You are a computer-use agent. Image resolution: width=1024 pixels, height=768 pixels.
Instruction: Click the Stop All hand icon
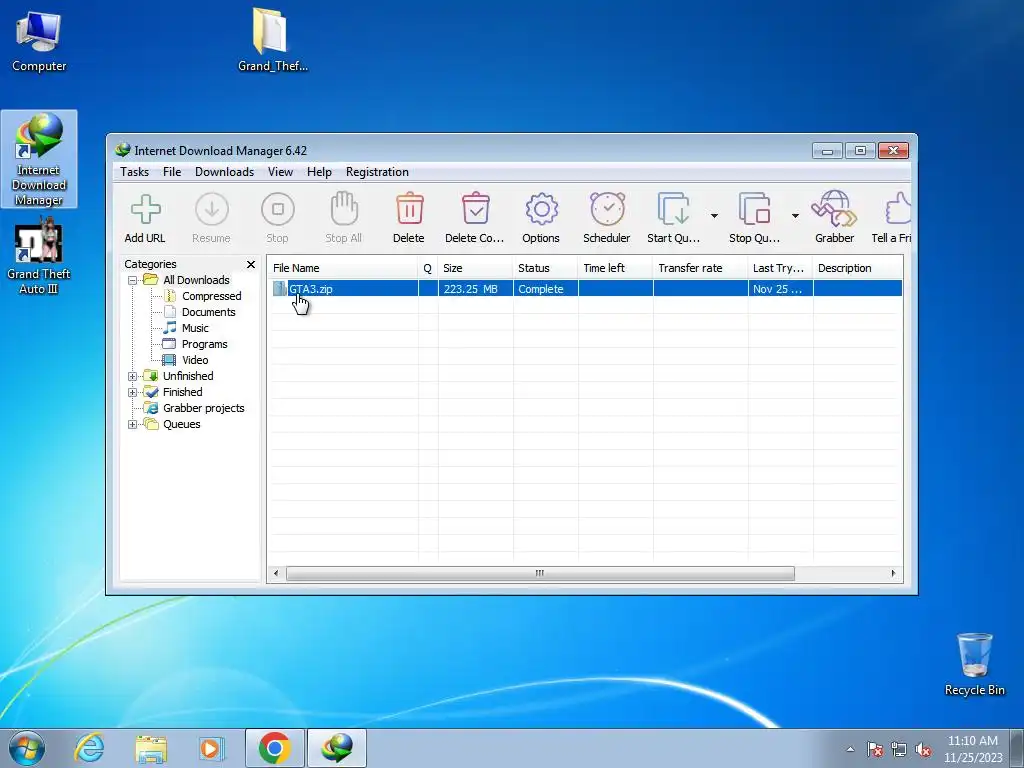344,209
